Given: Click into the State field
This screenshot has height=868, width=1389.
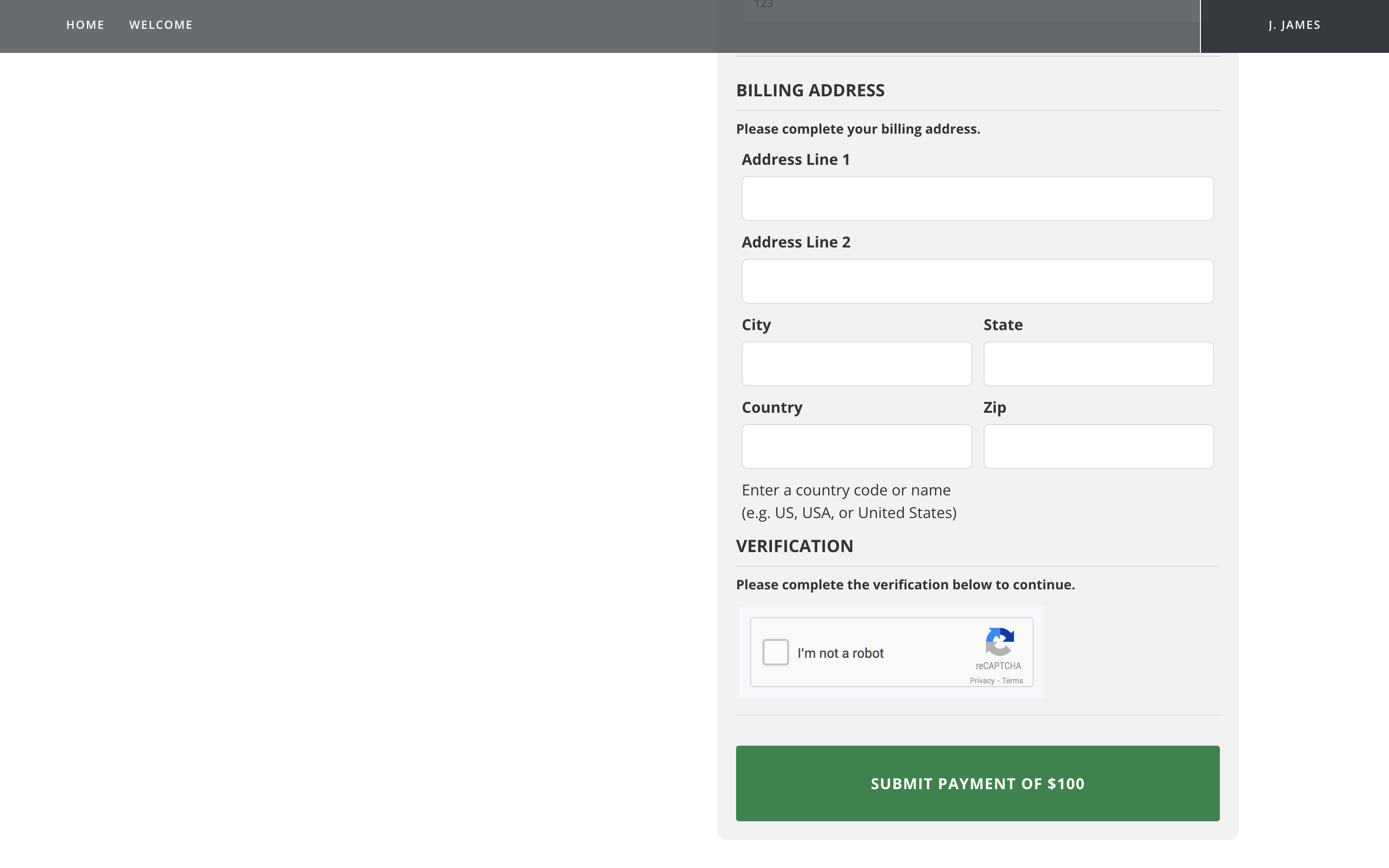Looking at the screenshot, I should tap(1098, 364).
